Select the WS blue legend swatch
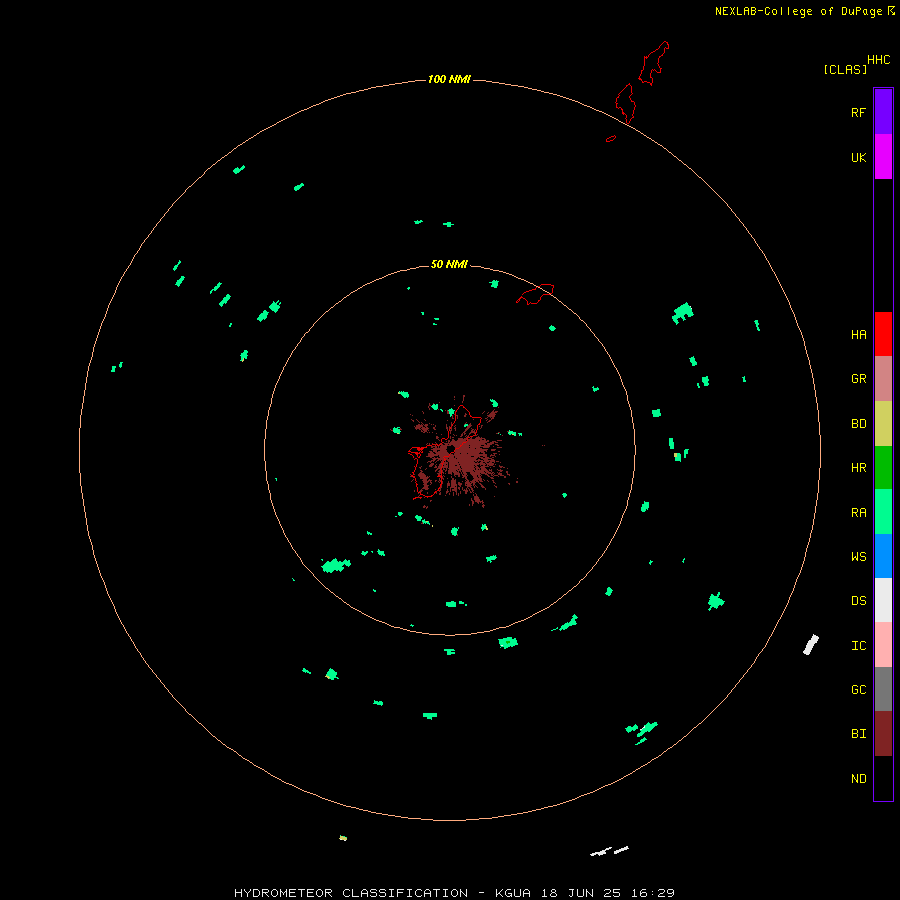 (883, 556)
